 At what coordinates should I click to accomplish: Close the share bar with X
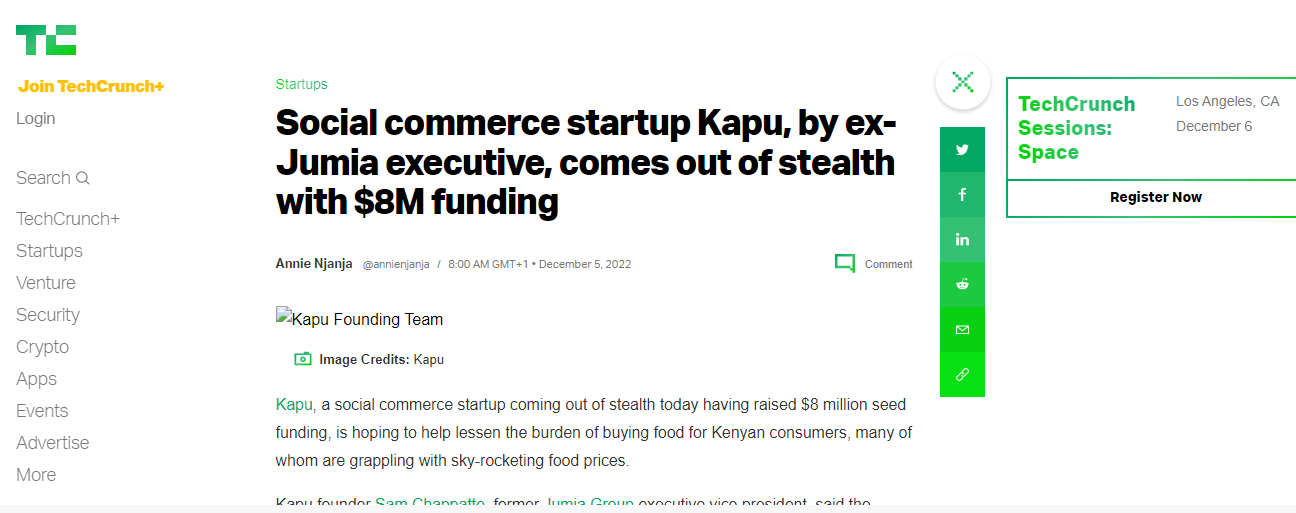[963, 82]
